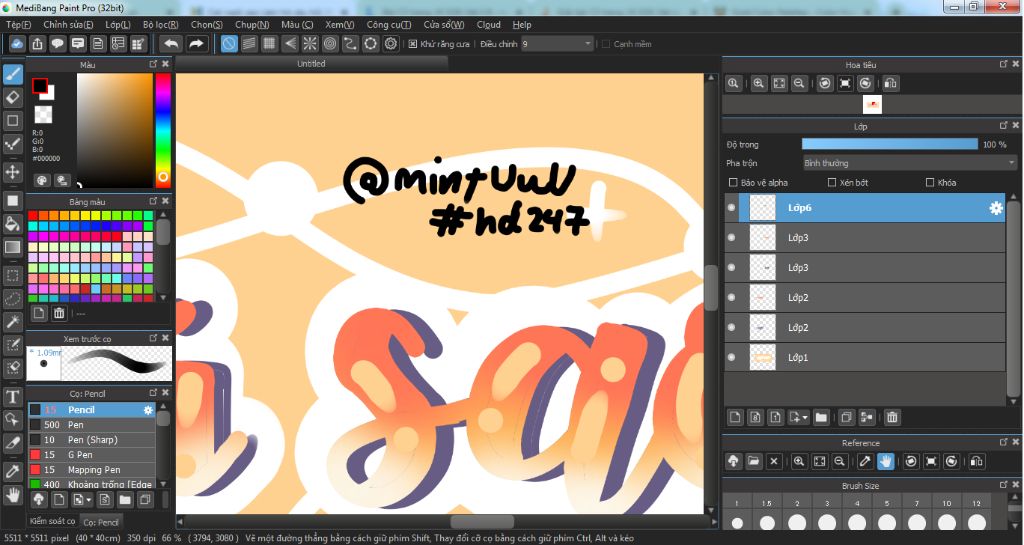Toggle visibility of second Lớp2 layer

tap(731, 327)
